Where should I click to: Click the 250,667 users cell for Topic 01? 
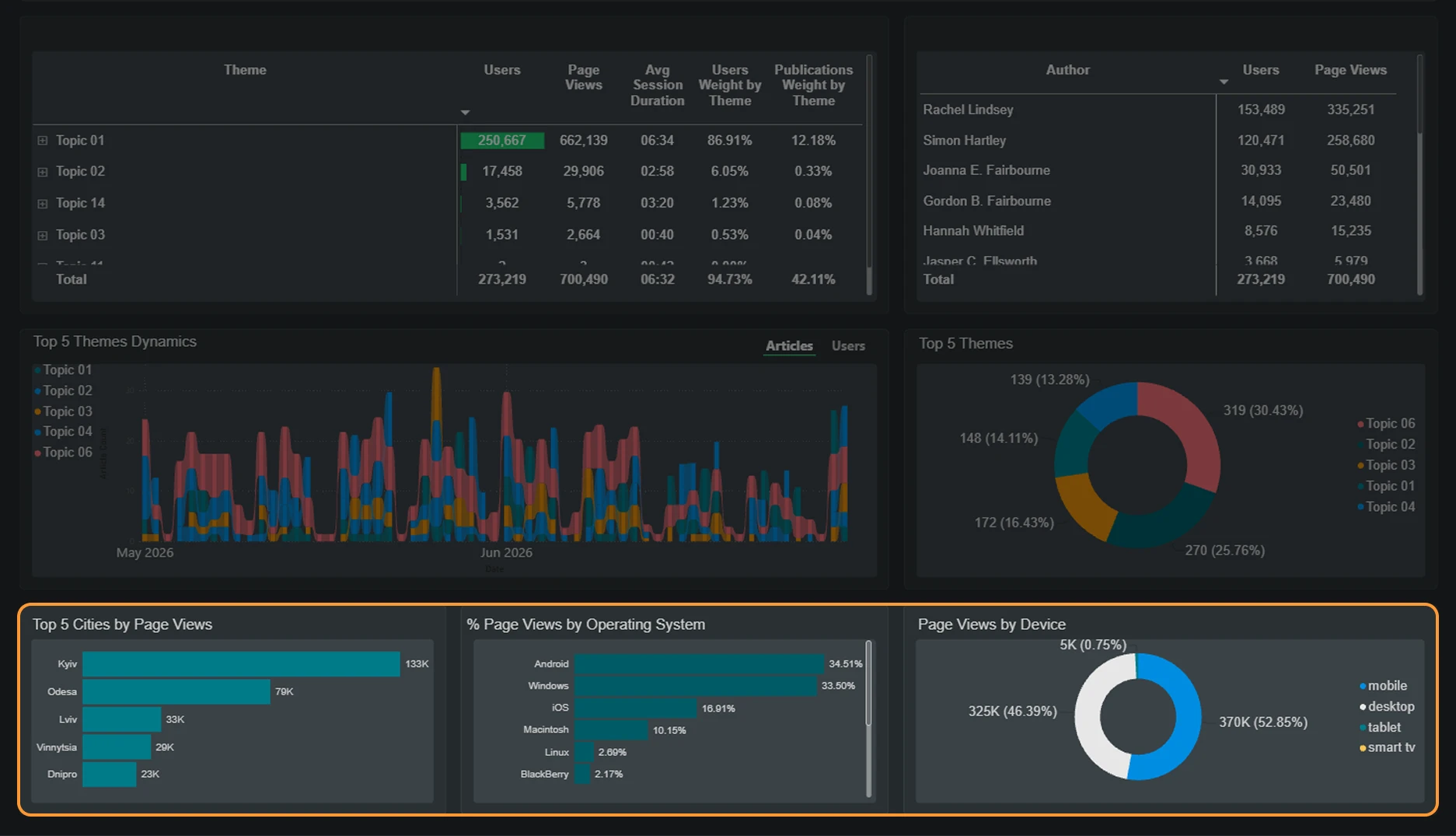point(502,141)
